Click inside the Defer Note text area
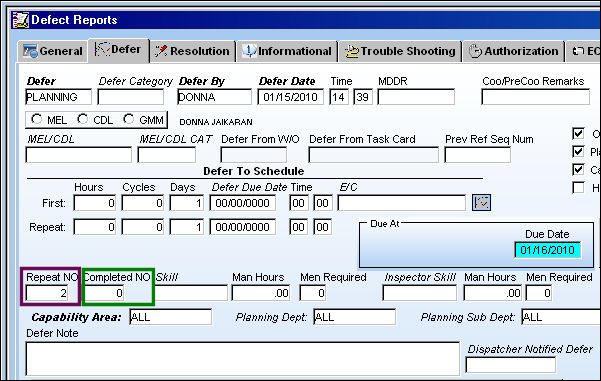Image resolution: width=601 pixels, height=381 pixels. coord(243,359)
